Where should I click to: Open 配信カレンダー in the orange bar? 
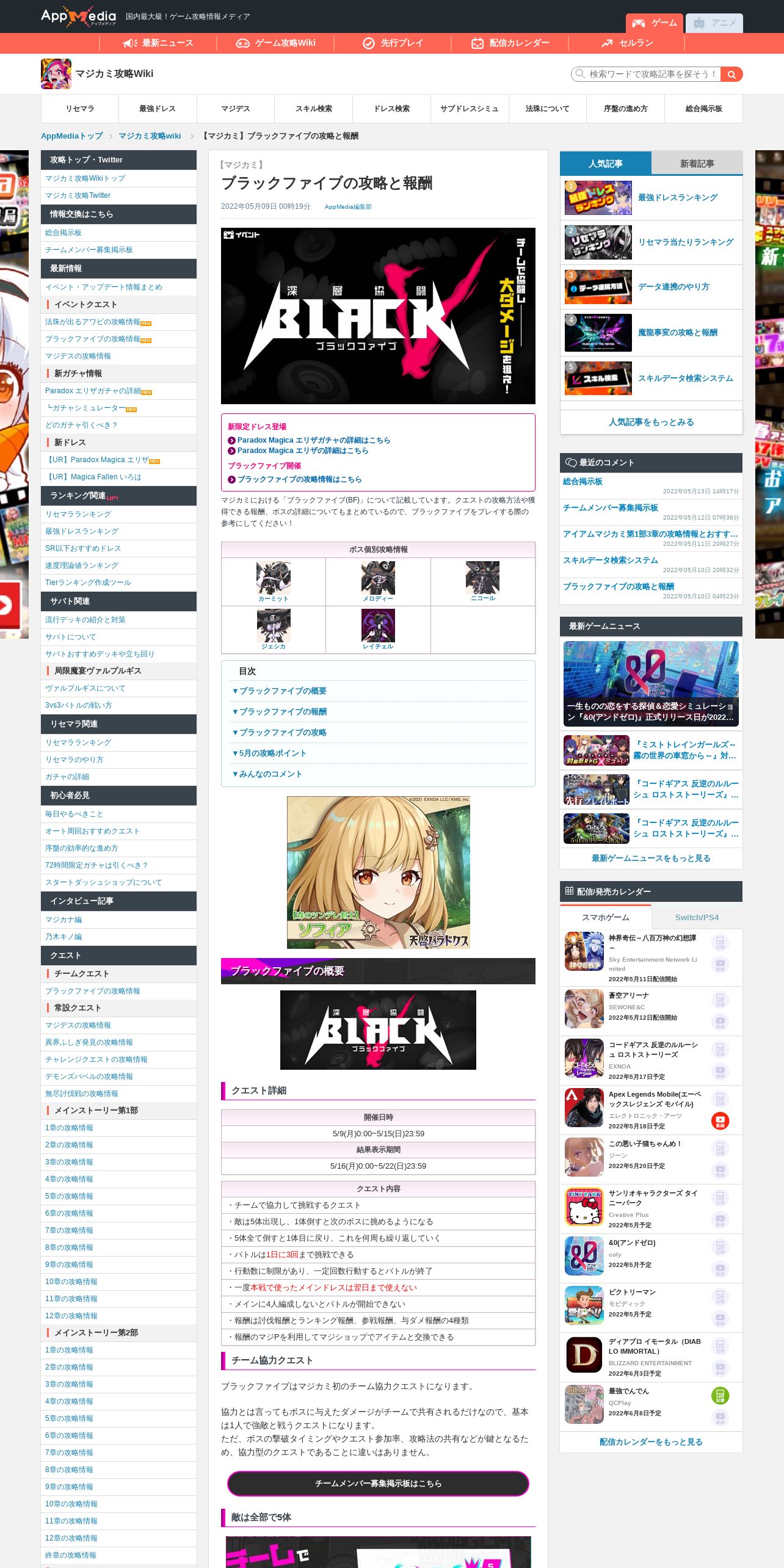coord(510,43)
